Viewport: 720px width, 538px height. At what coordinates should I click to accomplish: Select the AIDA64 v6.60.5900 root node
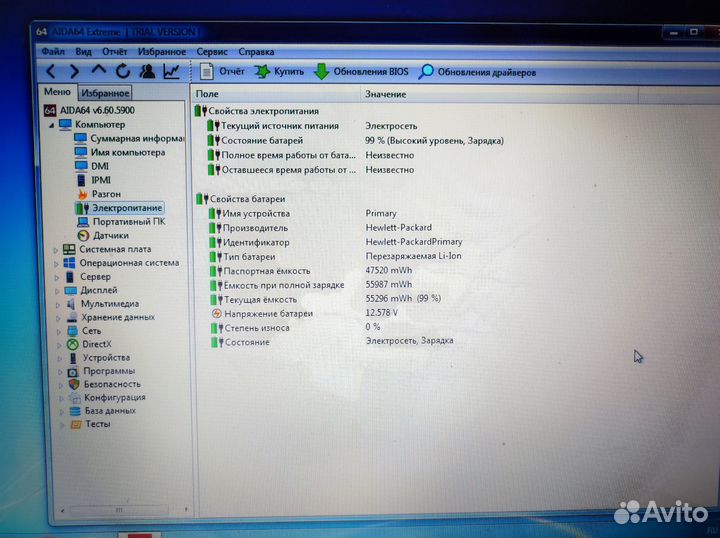pyautogui.click(x=90, y=110)
